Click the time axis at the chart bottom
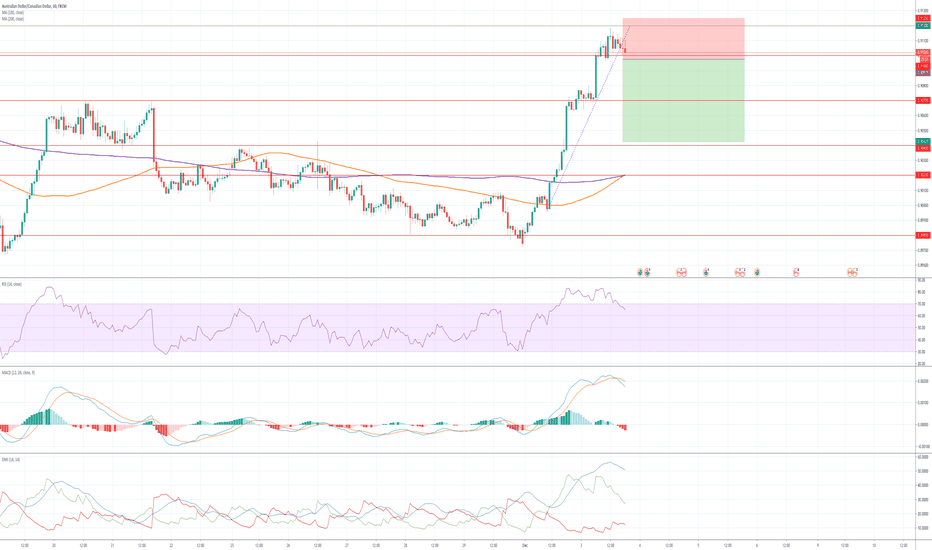Viewport: 932px width, 550px height. point(450,545)
